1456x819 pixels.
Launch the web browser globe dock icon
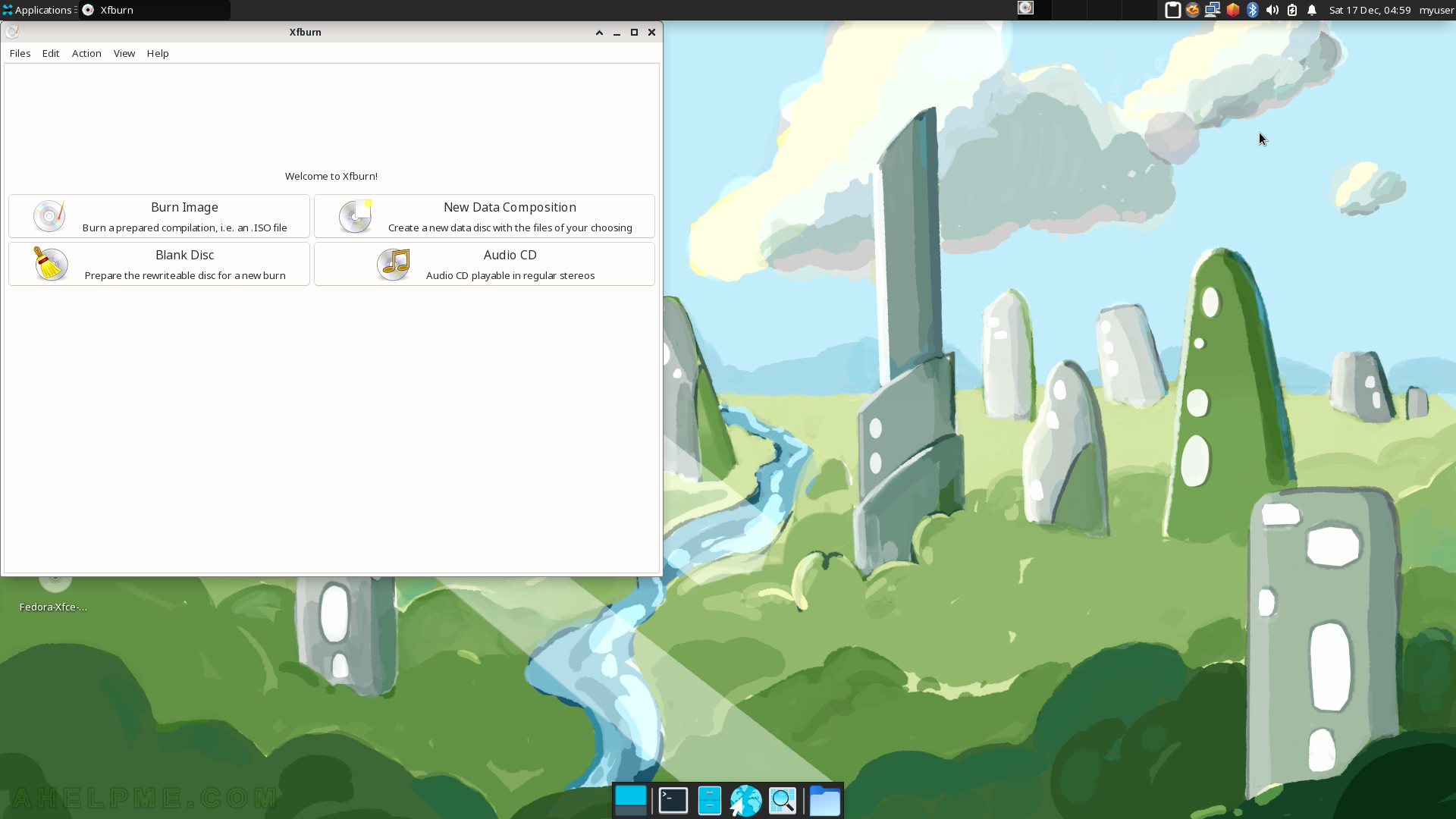(x=745, y=801)
